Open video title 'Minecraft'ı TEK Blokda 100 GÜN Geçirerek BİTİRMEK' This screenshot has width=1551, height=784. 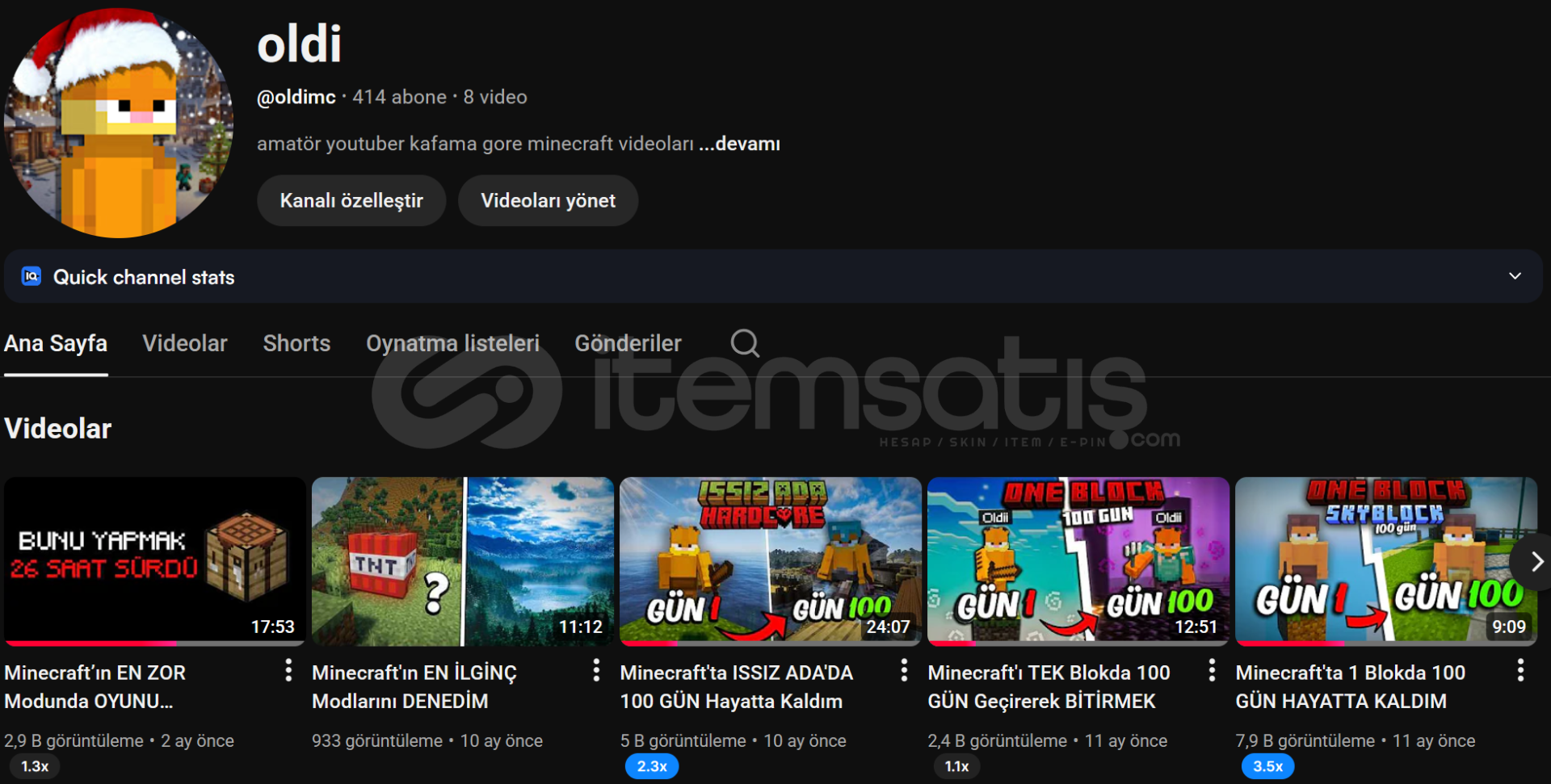tap(1049, 686)
